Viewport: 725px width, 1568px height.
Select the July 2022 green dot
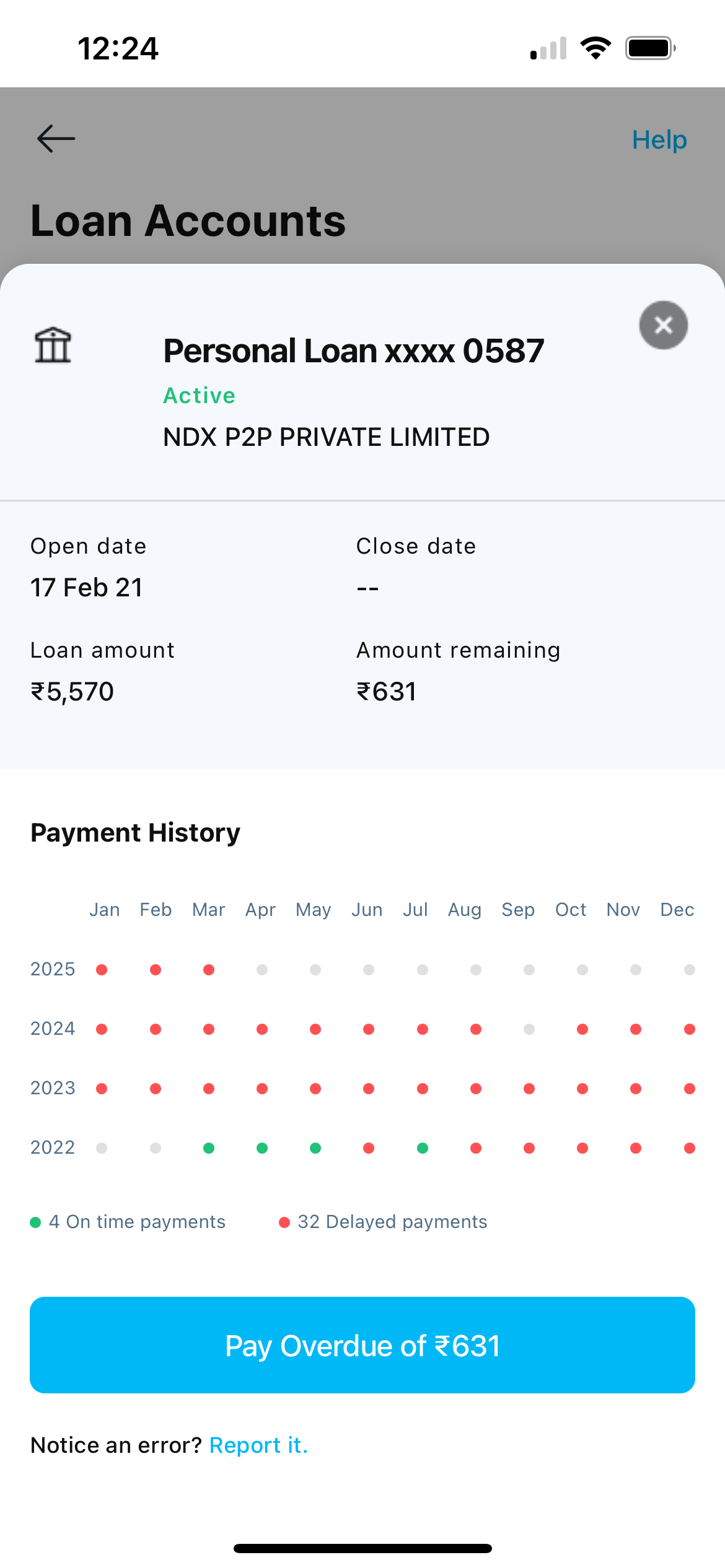tap(423, 1148)
